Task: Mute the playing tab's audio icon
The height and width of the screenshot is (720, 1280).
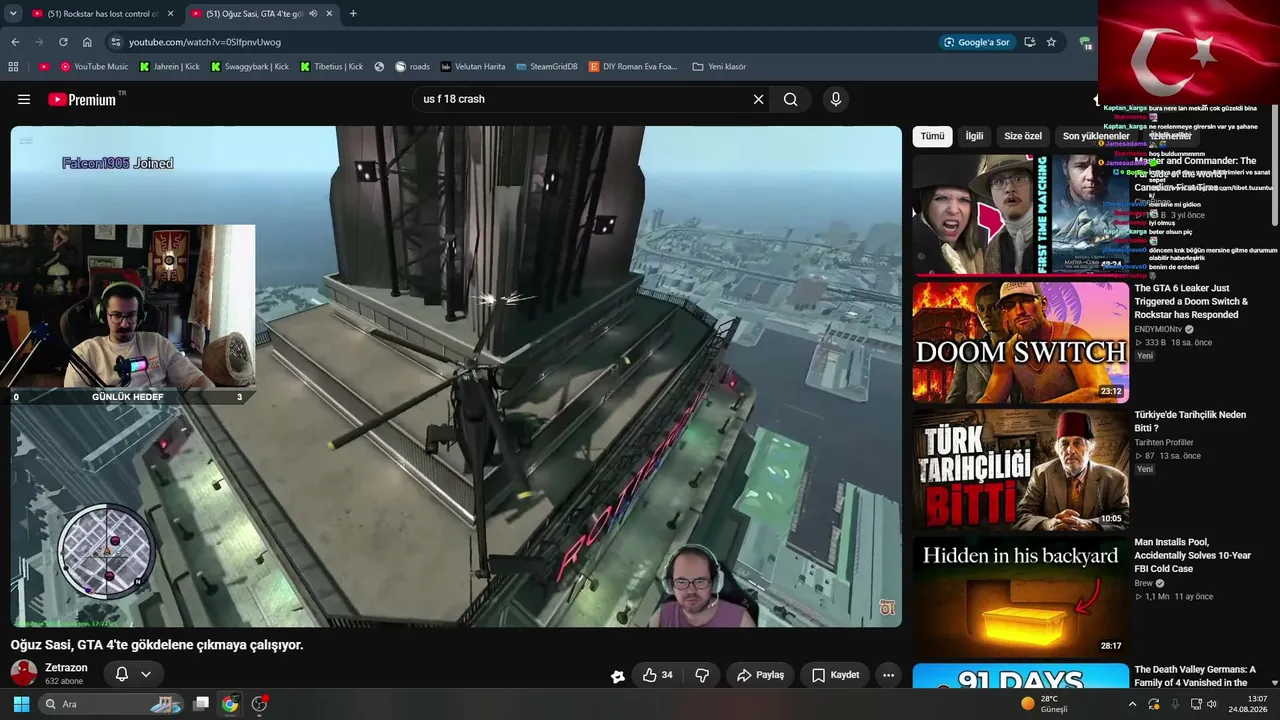Action: 313,14
